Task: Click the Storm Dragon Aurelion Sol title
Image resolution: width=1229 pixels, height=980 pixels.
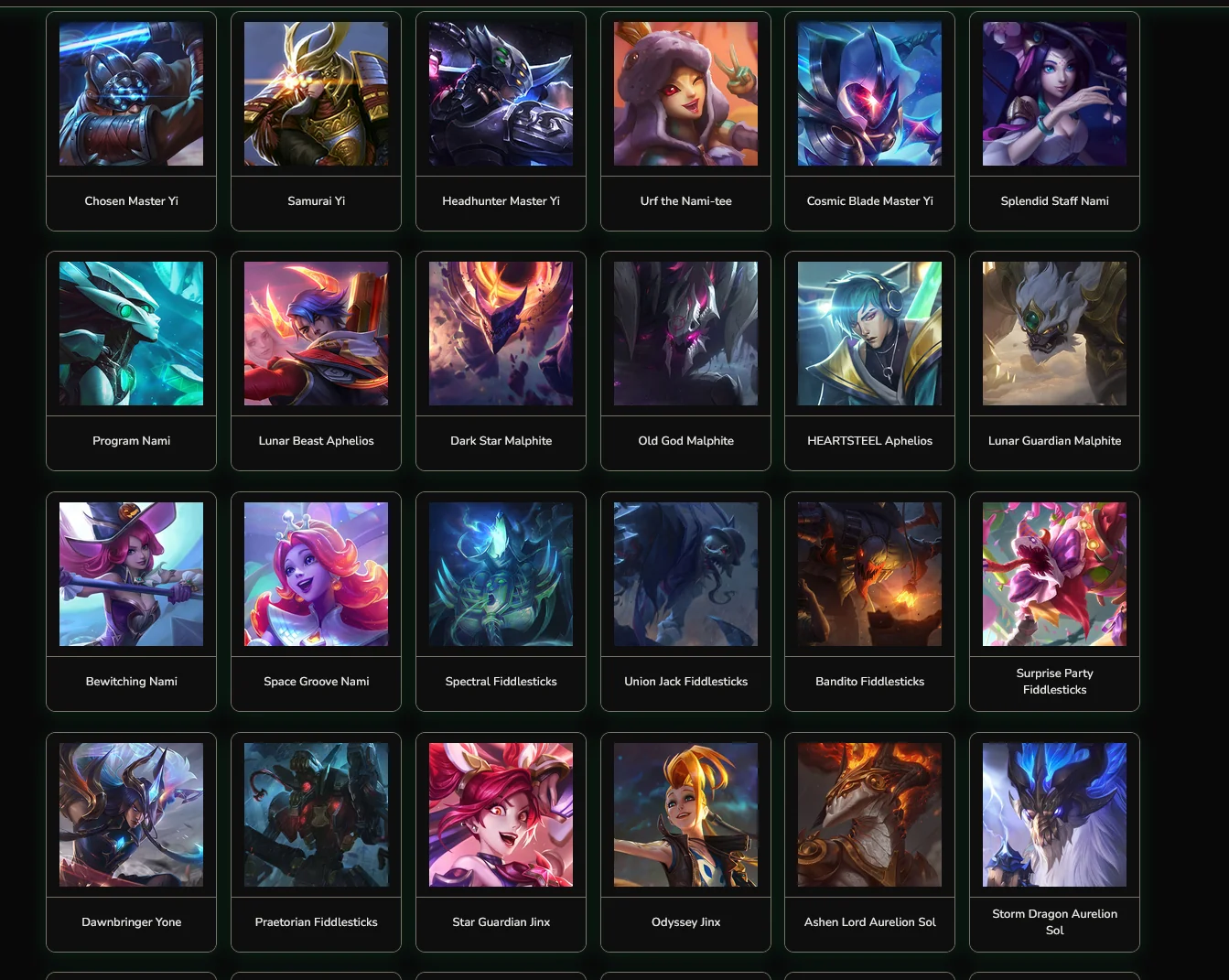Action: pyautogui.click(x=1054, y=922)
